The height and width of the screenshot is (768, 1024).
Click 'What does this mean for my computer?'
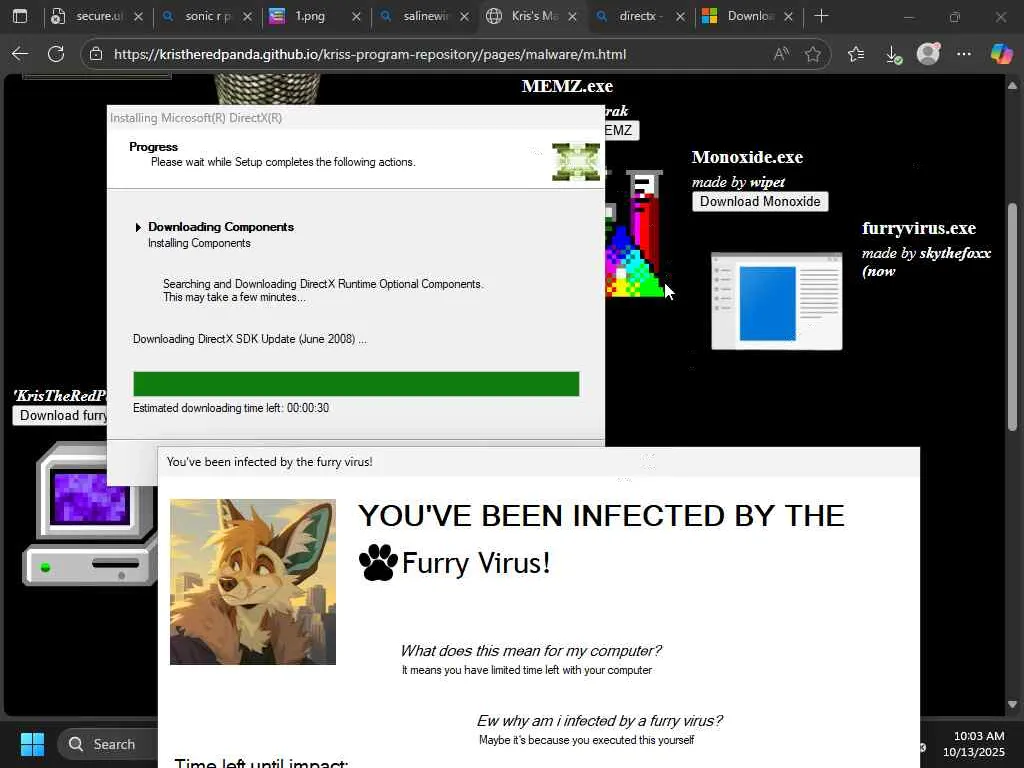[530, 650]
